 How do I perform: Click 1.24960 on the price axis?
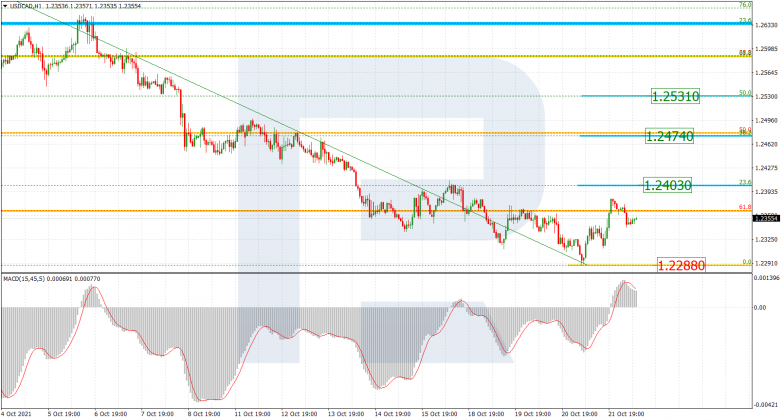coord(767,120)
